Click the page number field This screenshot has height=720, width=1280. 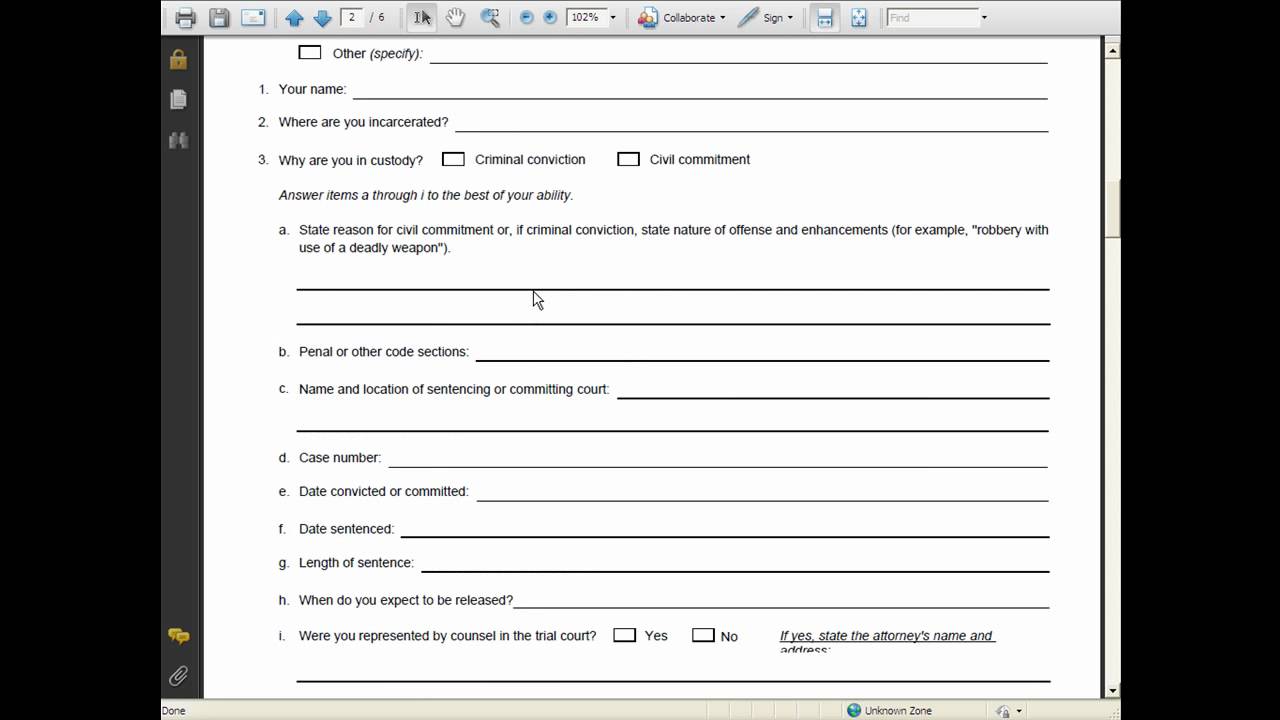[352, 17]
